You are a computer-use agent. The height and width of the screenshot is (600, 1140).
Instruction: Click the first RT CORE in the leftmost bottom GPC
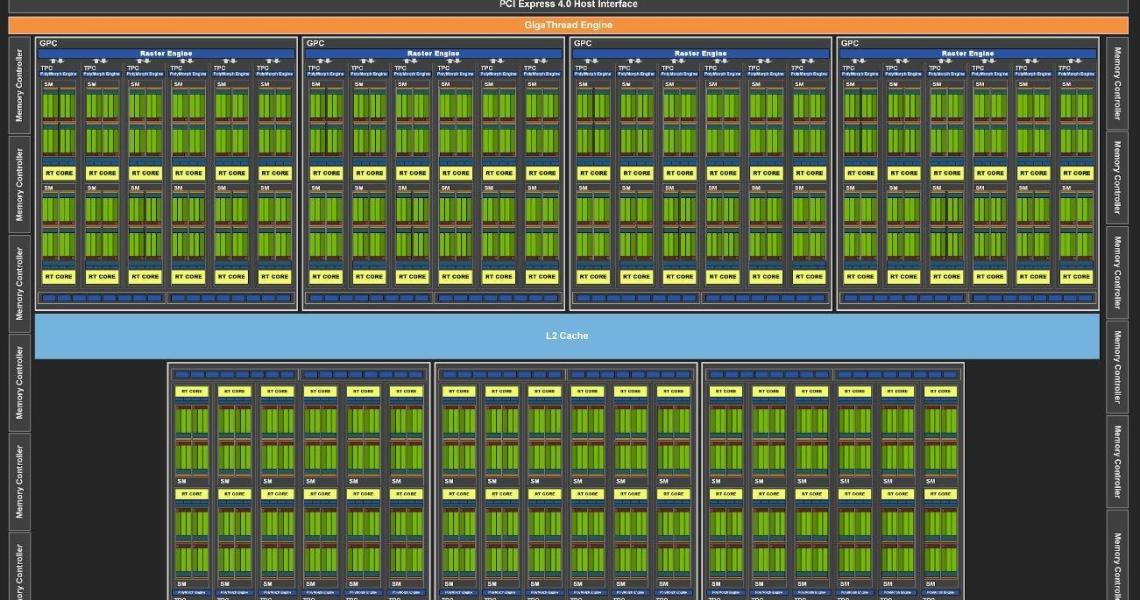191,392
